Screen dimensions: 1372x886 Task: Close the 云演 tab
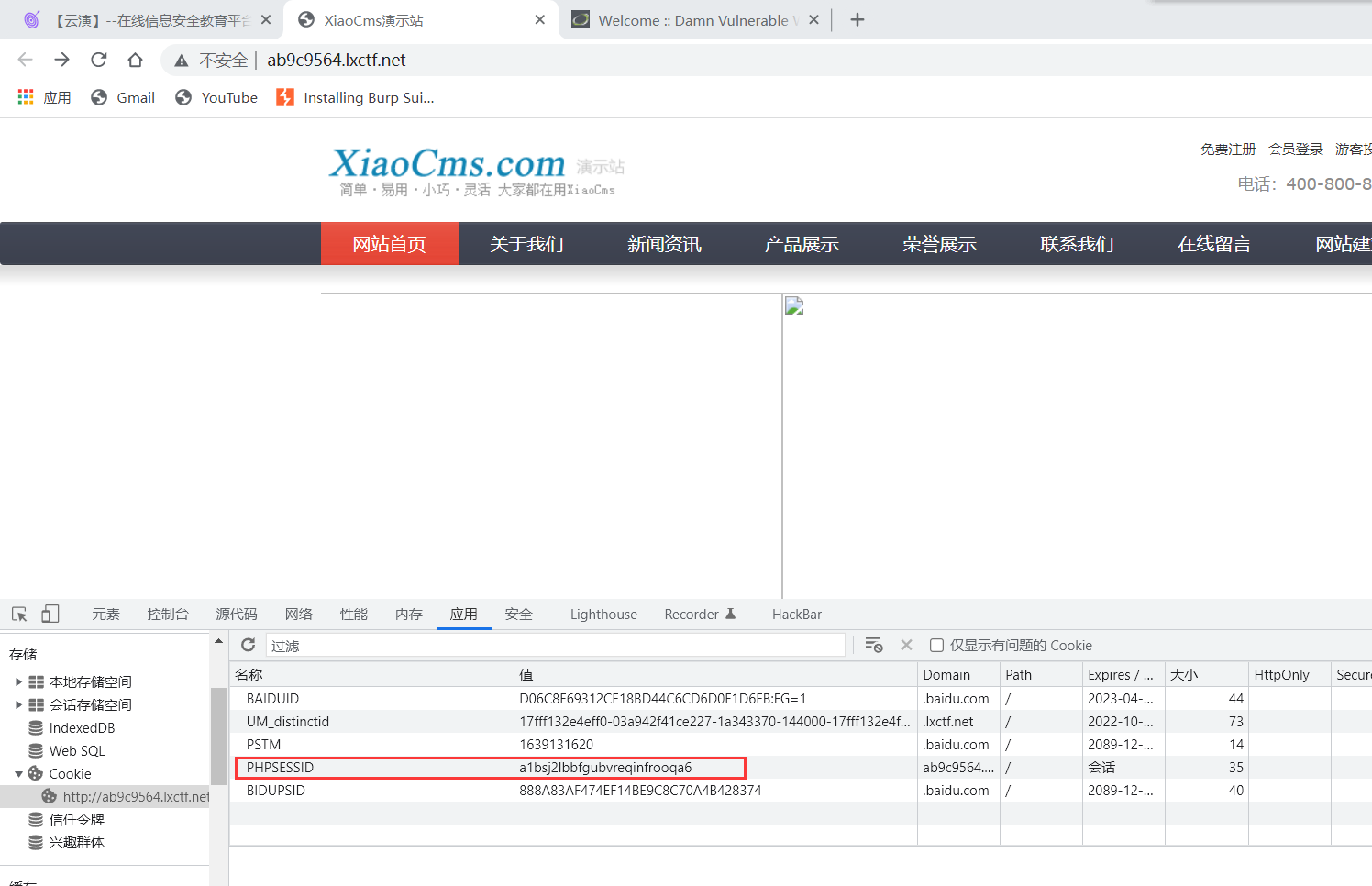[x=266, y=19]
